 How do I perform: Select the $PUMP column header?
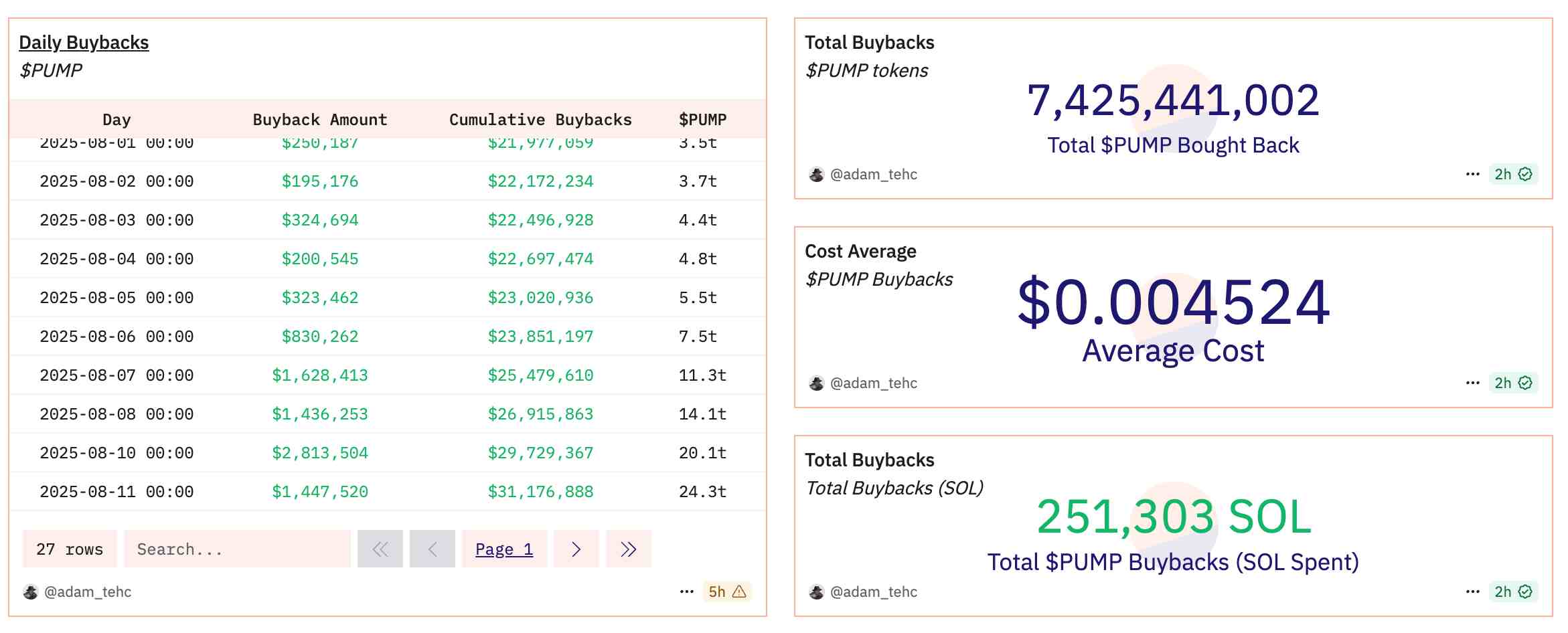tap(702, 119)
